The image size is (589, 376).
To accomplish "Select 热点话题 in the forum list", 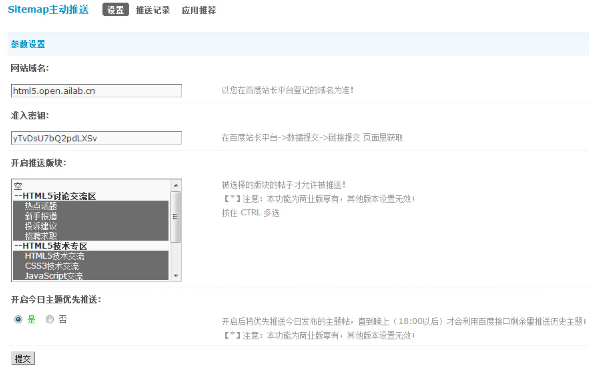I will [91, 206].
